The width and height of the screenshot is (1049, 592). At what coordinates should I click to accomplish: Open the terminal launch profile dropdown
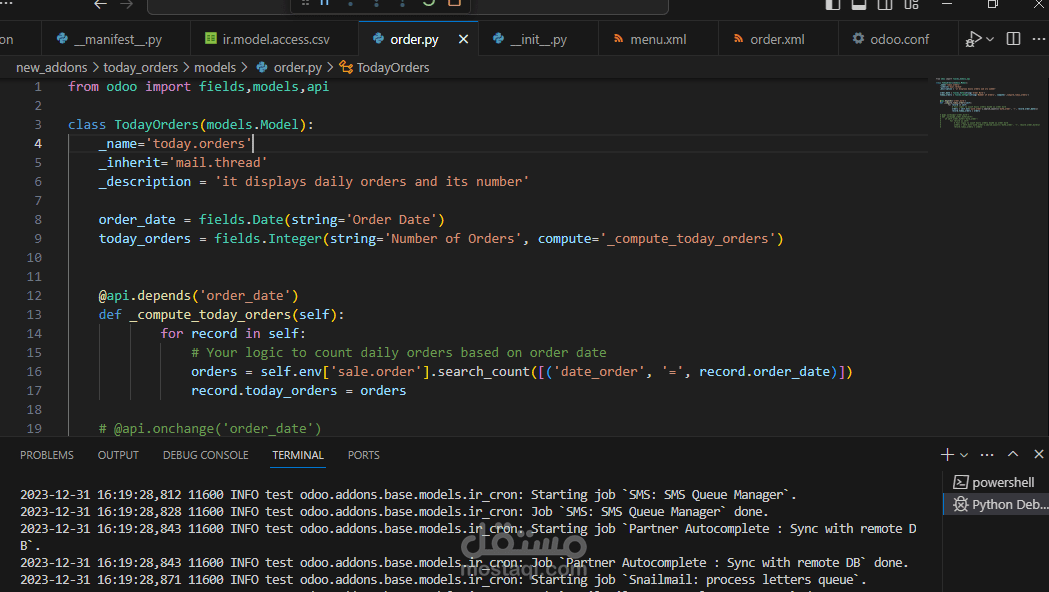pos(964,455)
